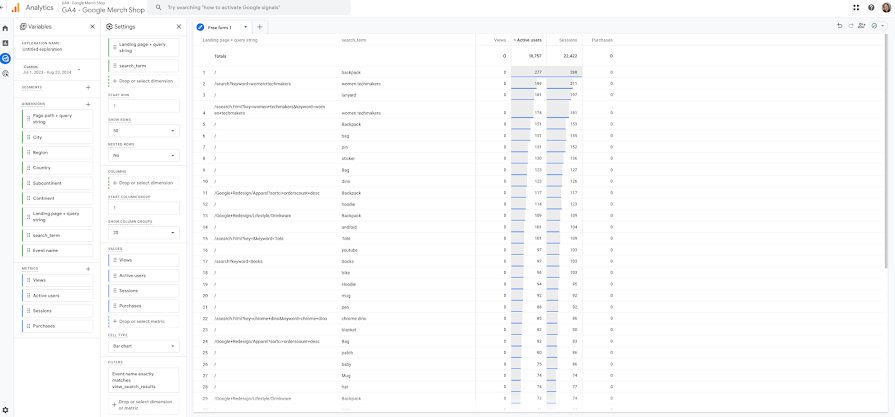Image resolution: width=895 pixels, height=417 pixels.
Task: Click the Sessions value chip in Settings
Action: pyautogui.click(x=144, y=291)
